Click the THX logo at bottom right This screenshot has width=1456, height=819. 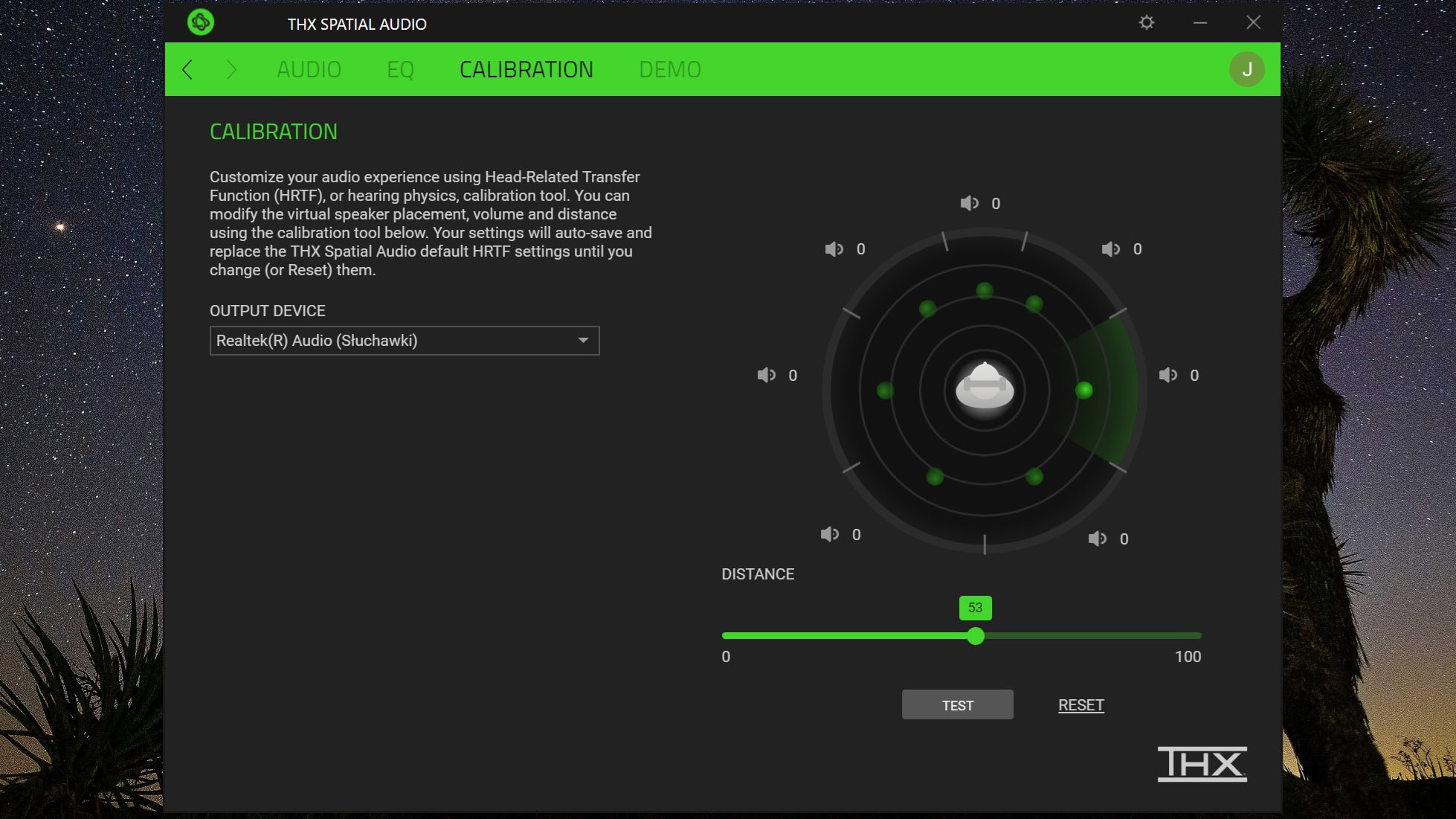coord(1202,764)
